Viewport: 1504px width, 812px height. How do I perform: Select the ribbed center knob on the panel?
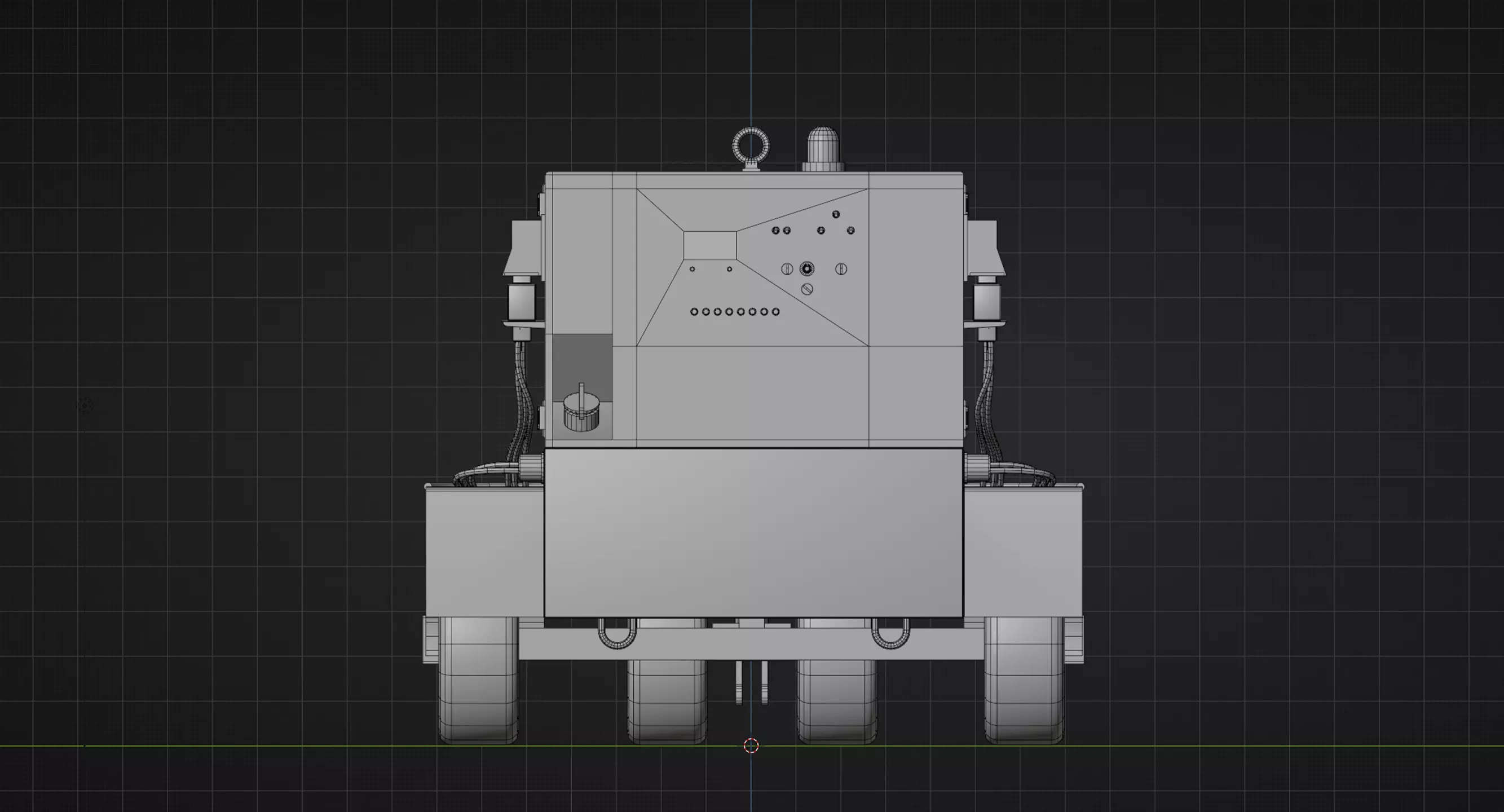pyautogui.click(x=807, y=268)
